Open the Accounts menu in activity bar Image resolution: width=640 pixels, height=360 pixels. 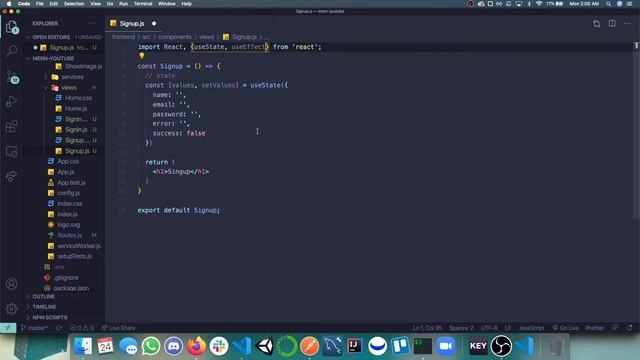[x=12, y=284]
